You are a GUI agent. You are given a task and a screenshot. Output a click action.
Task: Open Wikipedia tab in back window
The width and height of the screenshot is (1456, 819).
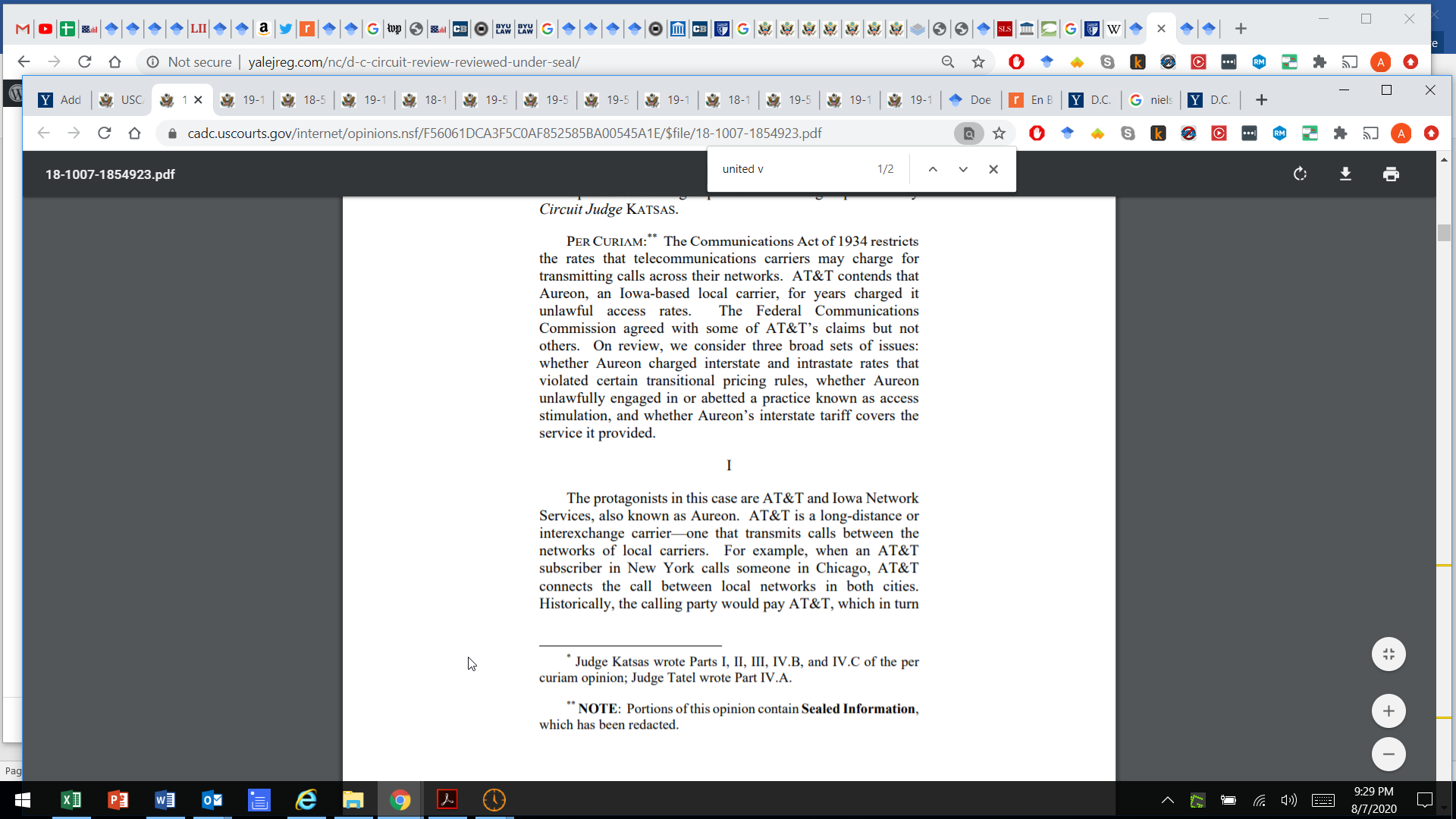pyautogui.click(x=1114, y=29)
